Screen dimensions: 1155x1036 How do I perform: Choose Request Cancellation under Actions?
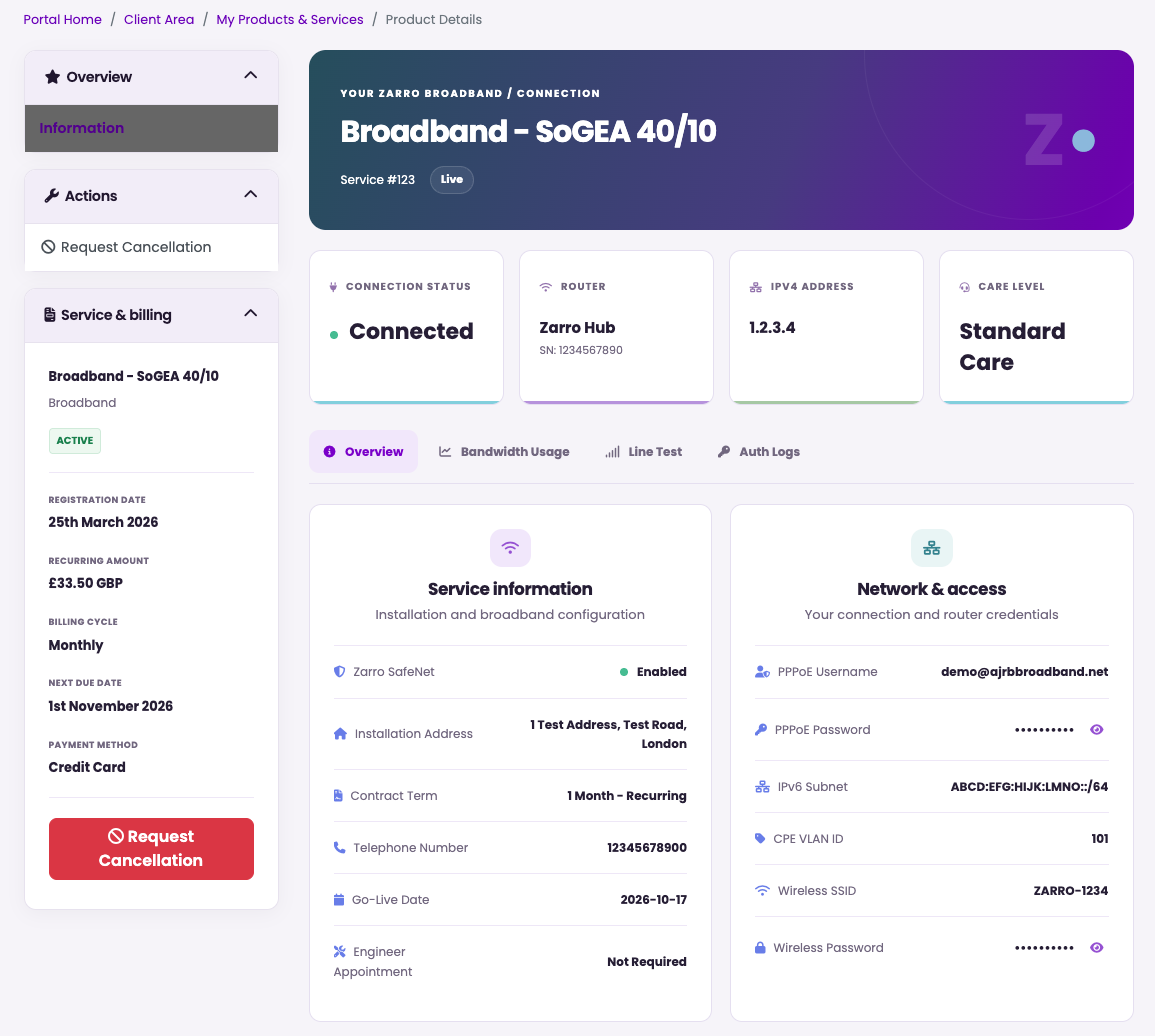152,247
